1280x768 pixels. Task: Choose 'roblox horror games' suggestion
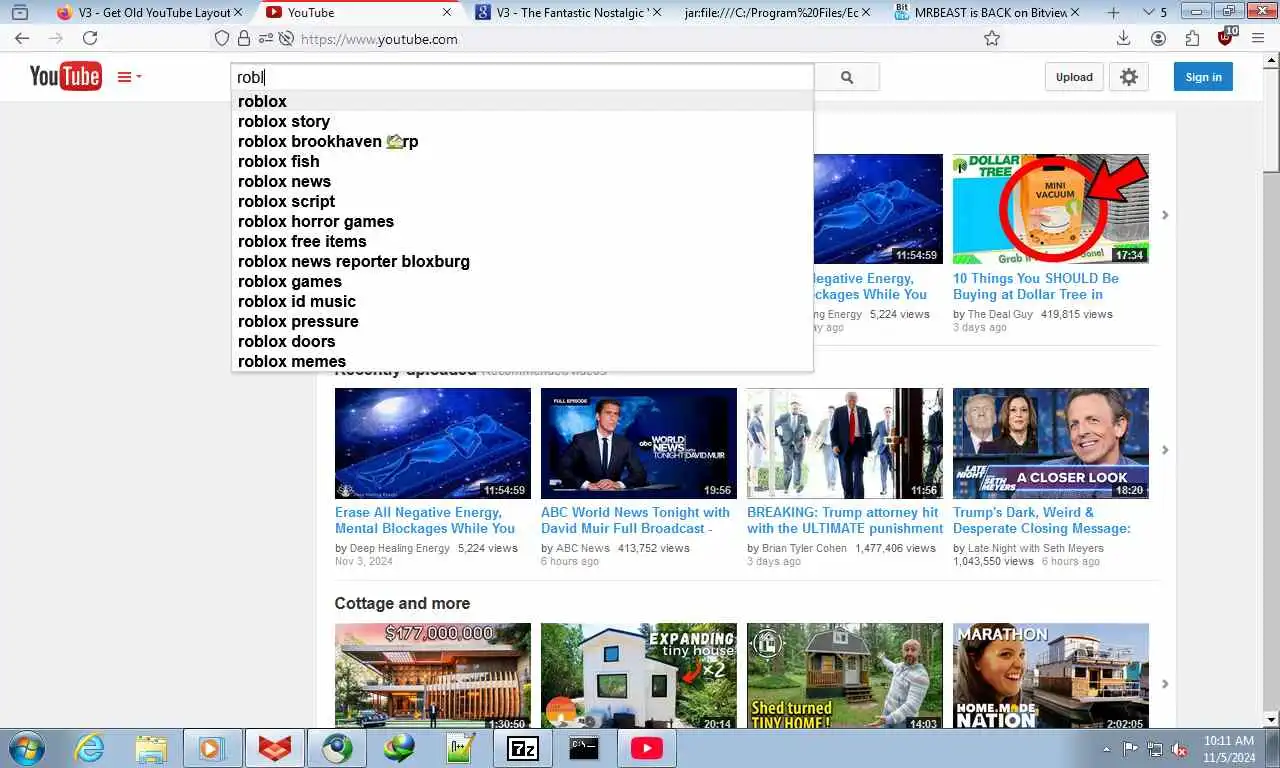click(x=522, y=221)
